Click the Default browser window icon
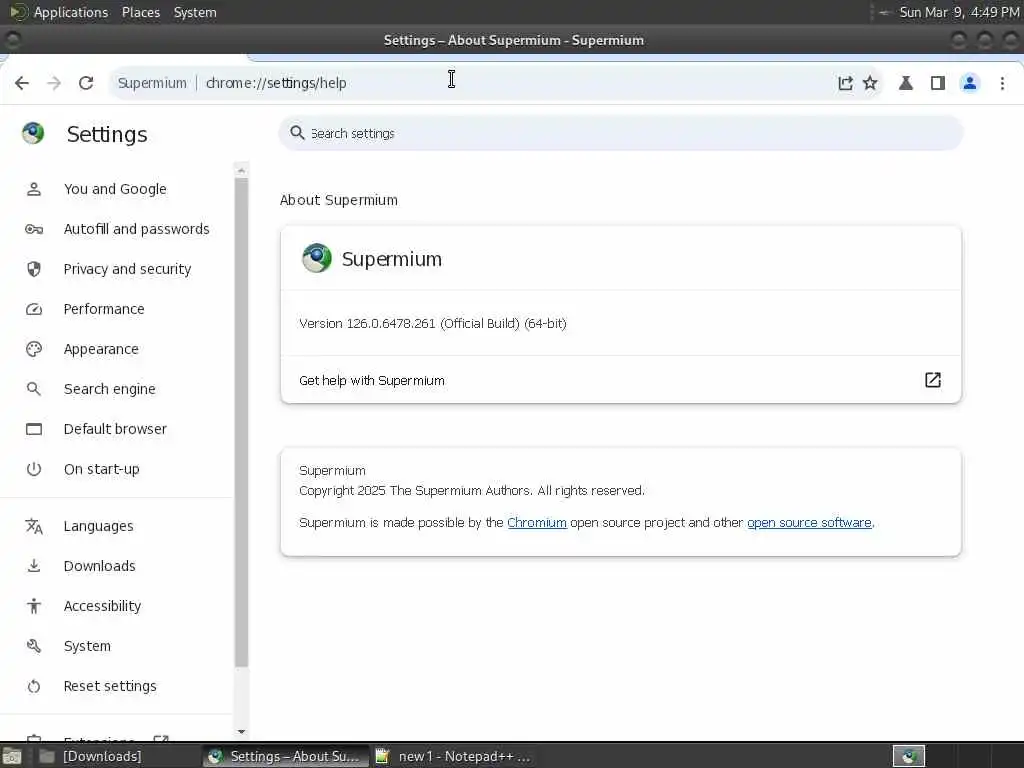 (x=34, y=429)
